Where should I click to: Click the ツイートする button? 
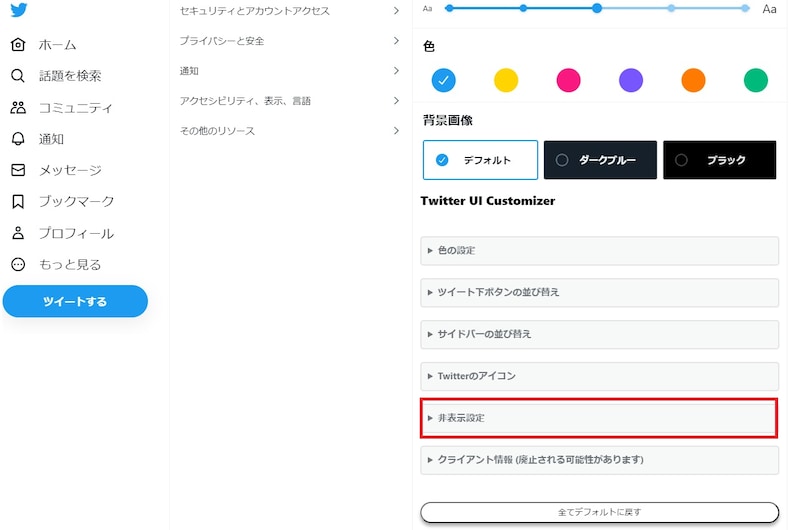tap(75, 301)
